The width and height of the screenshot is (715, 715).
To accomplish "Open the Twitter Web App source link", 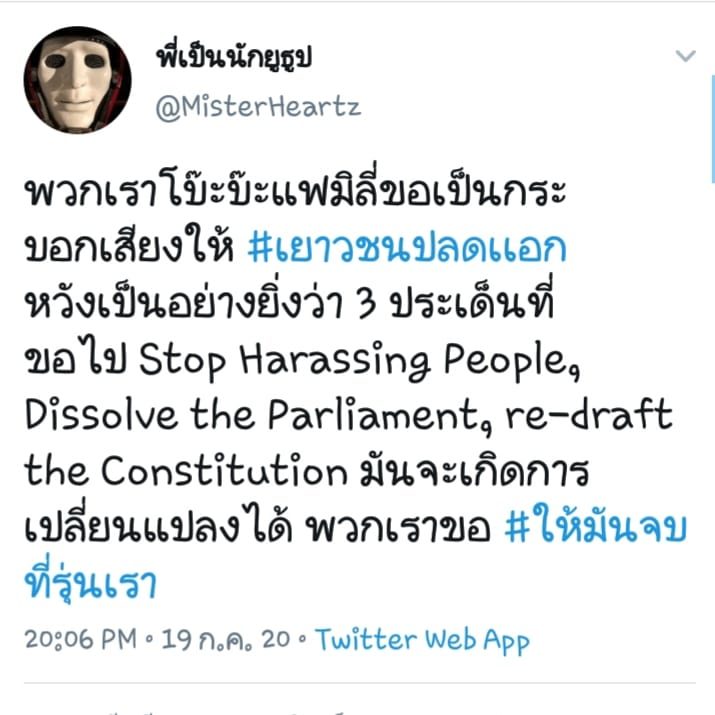I will [422, 640].
